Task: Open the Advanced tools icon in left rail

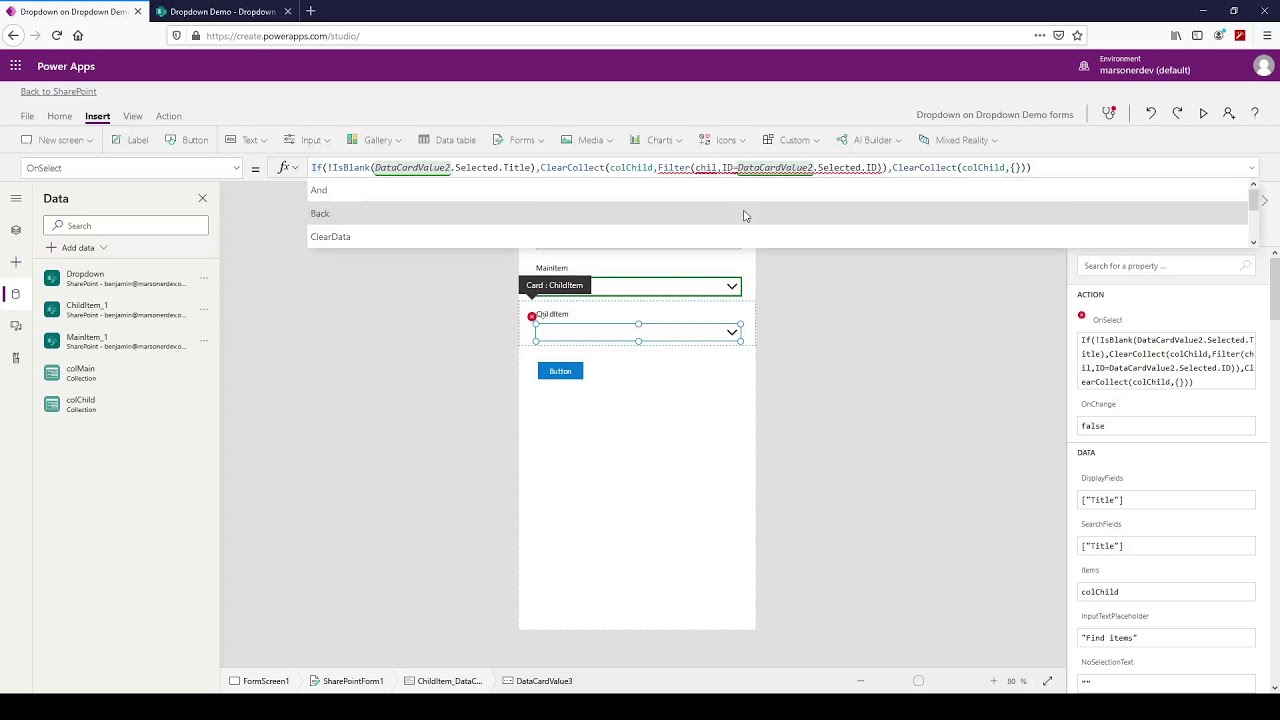Action: [x=16, y=358]
